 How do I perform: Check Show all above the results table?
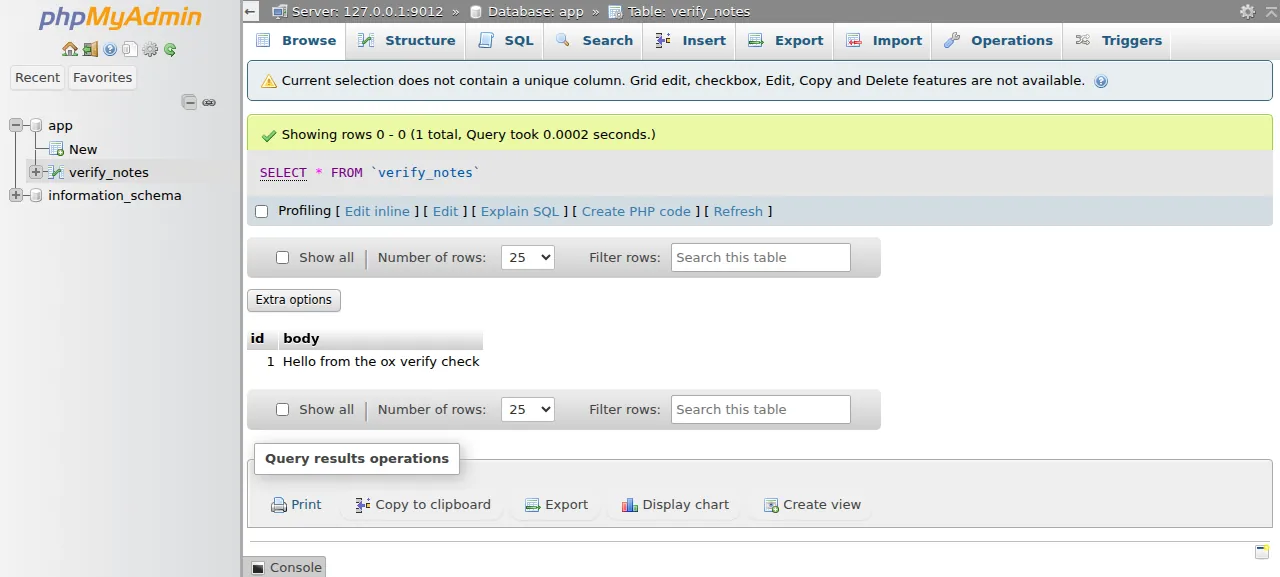(282, 257)
